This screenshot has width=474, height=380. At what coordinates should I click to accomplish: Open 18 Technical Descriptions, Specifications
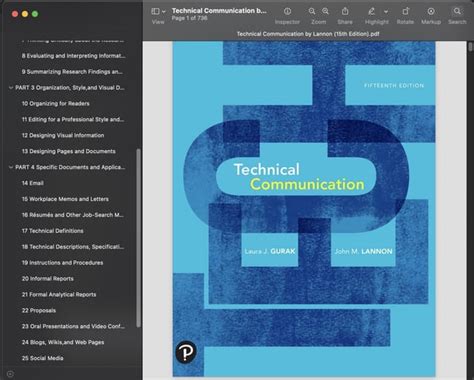73,247
